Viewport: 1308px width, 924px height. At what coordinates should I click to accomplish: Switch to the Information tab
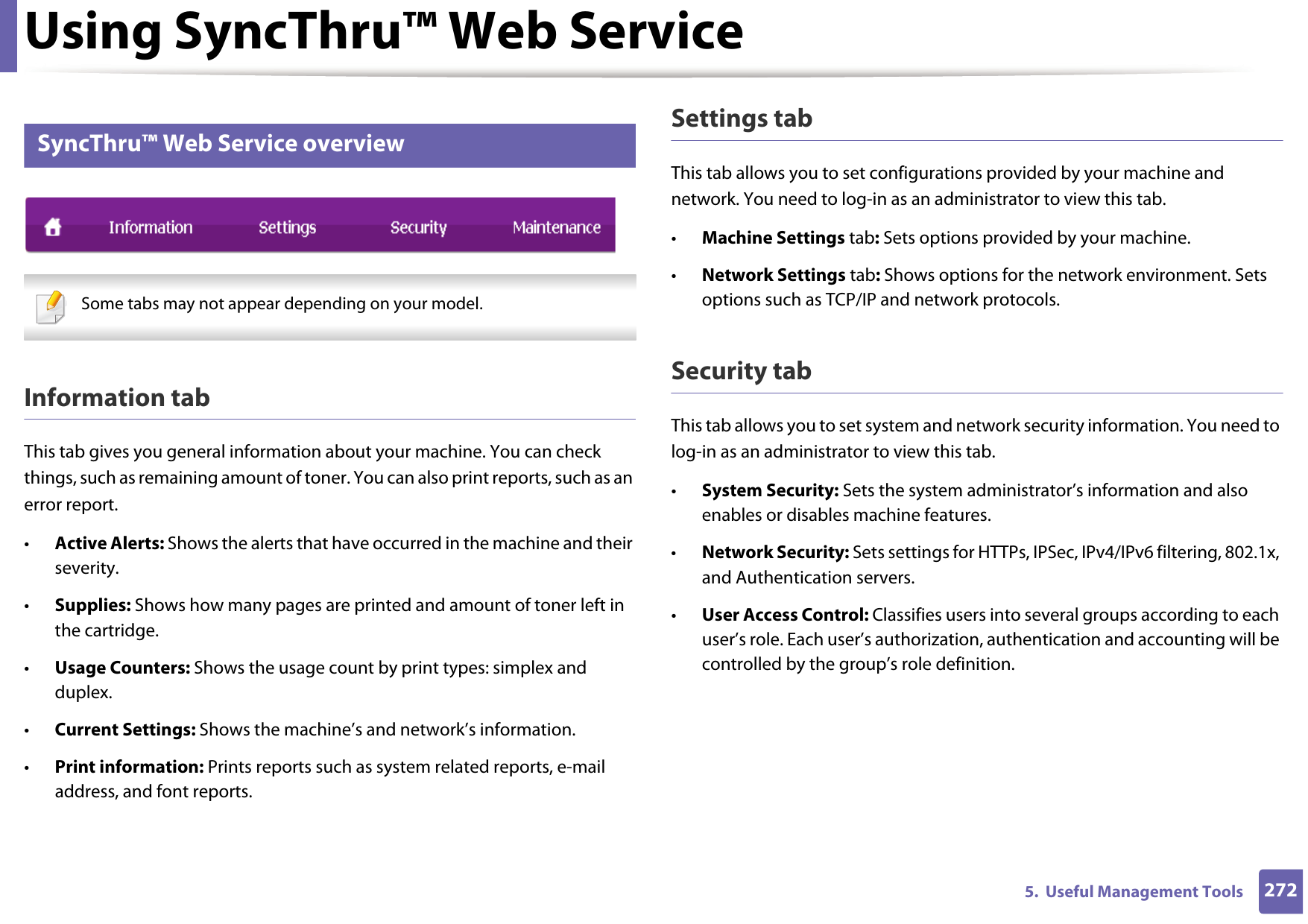[x=150, y=227]
